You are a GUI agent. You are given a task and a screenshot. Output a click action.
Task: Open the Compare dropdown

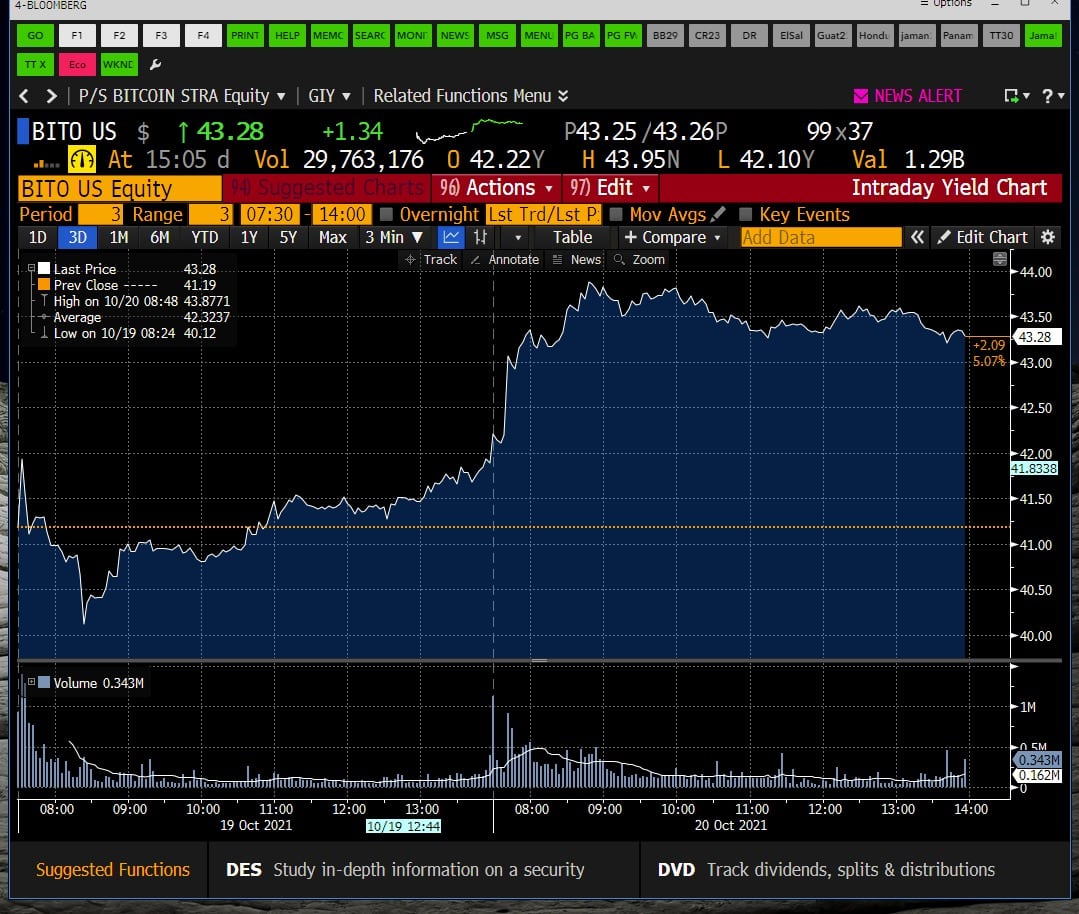coord(672,237)
